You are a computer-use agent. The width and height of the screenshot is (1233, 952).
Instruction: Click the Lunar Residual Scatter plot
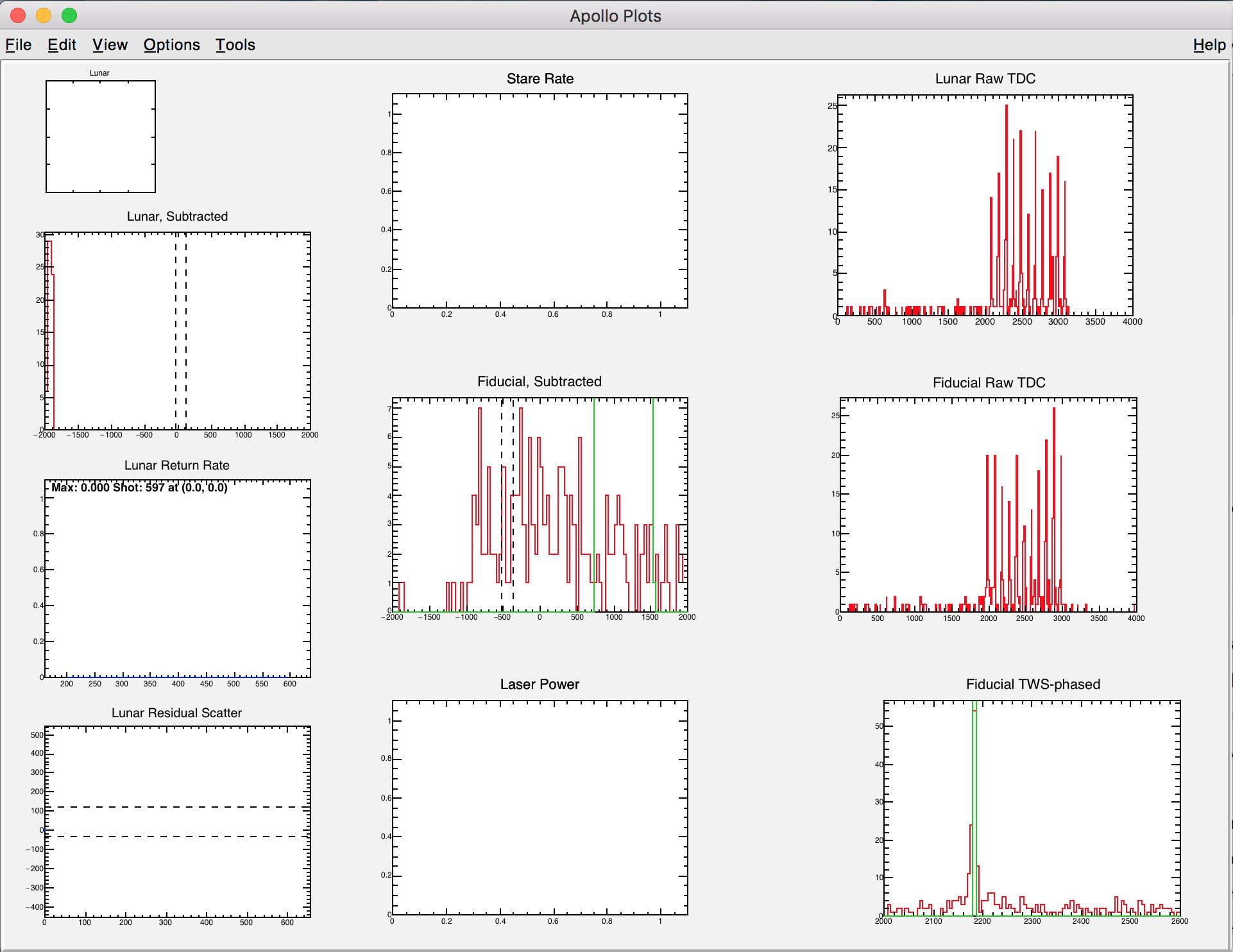pyautogui.click(x=178, y=821)
